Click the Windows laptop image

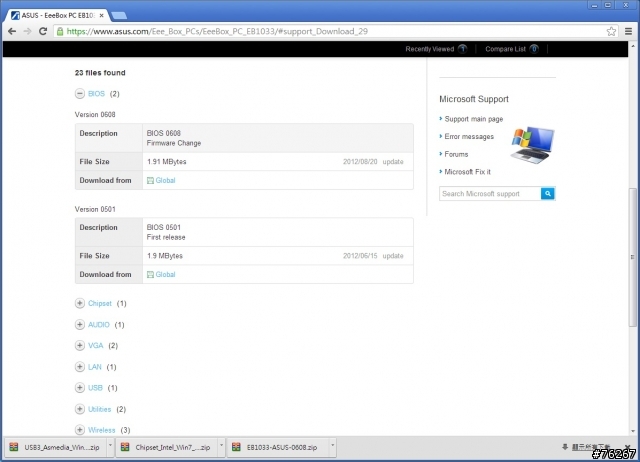pos(533,145)
